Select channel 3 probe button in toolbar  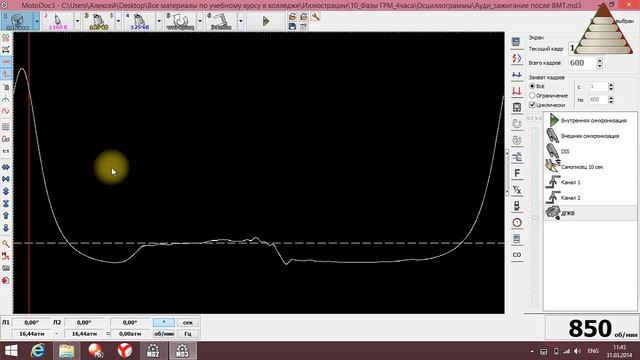(99, 21)
